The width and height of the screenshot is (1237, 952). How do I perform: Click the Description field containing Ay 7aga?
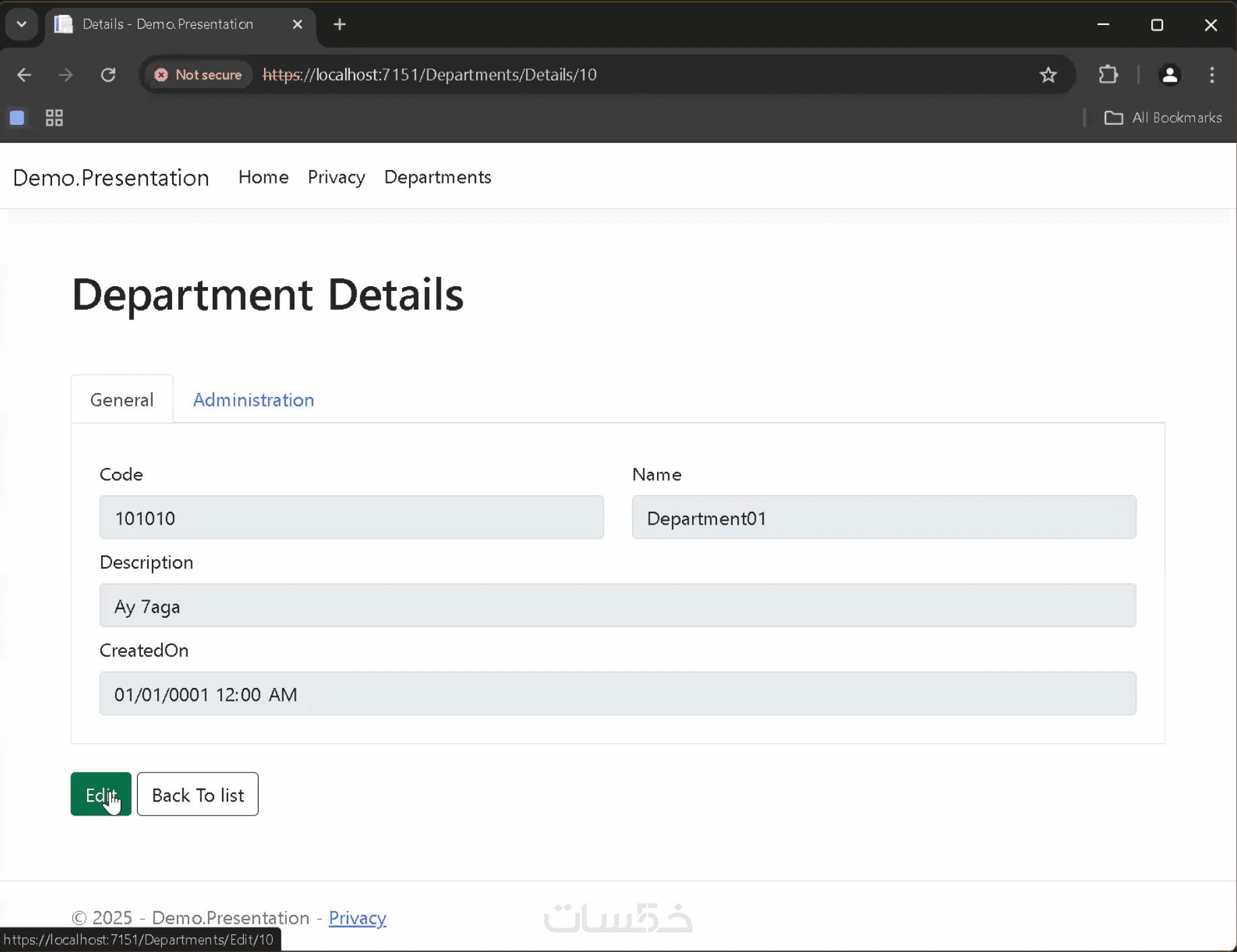click(x=617, y=606)
